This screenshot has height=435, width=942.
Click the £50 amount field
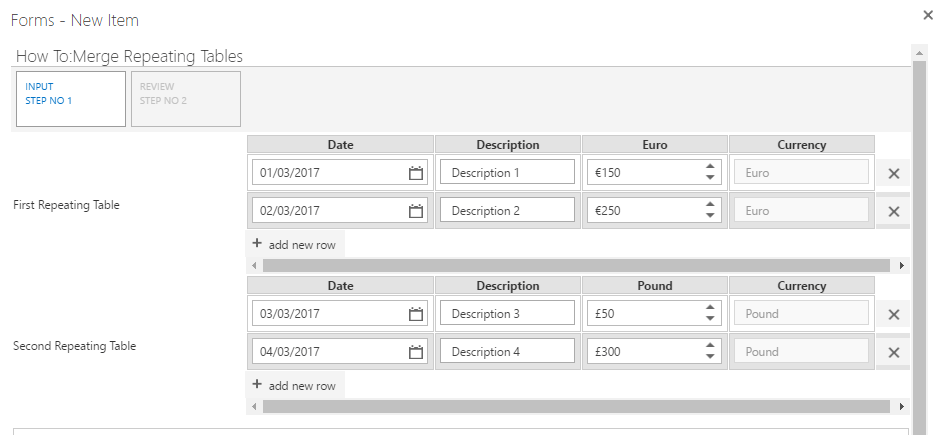(x=654, y=314)
